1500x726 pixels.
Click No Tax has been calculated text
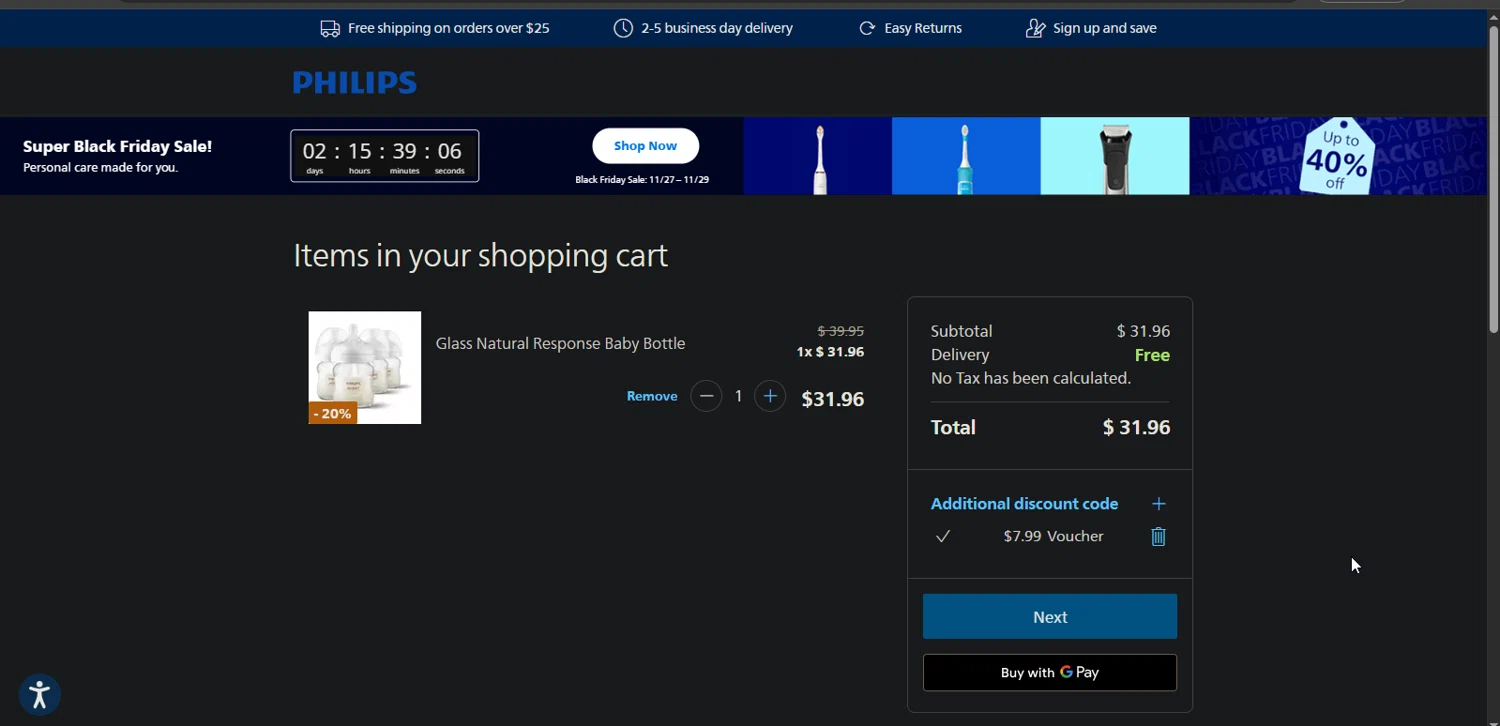click(x=1031, y=378)
